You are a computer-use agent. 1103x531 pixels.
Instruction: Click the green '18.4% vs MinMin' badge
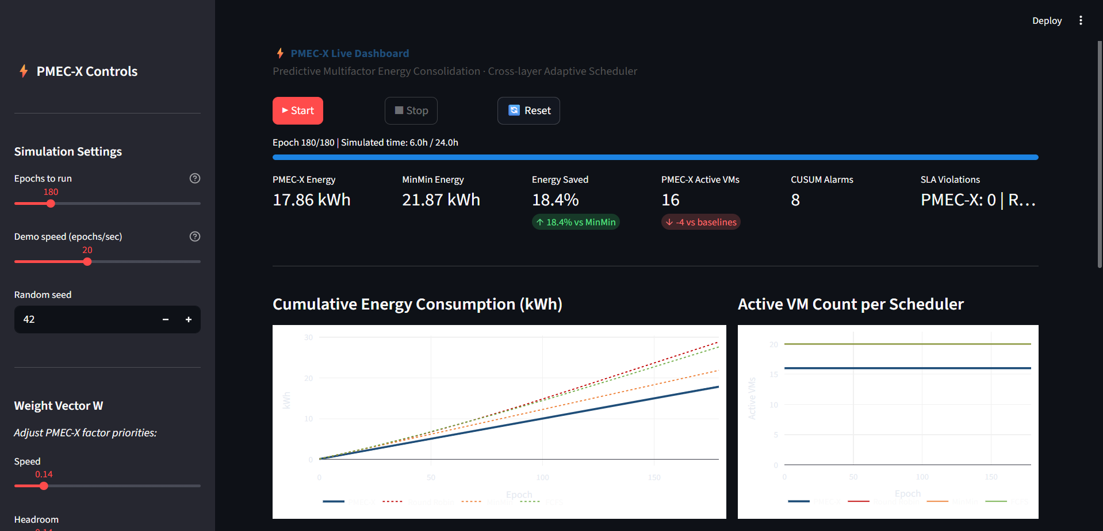point(575,222)
